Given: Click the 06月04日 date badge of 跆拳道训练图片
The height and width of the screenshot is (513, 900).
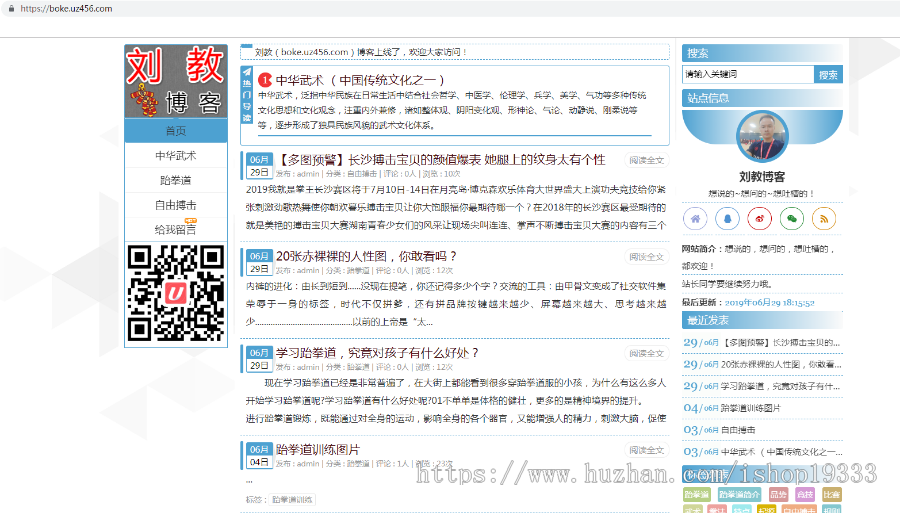Looking at the screenshot, I should [259, 455].
